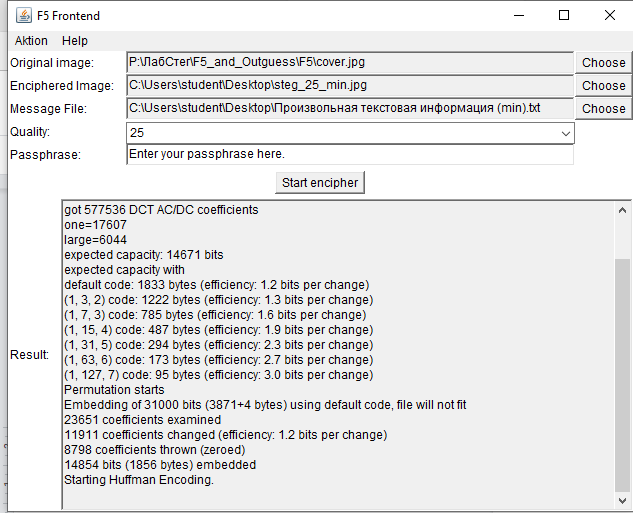
Task: Click the 'got 577536 DCT AC/DC coefficients' line
Action: click(161, 210)
